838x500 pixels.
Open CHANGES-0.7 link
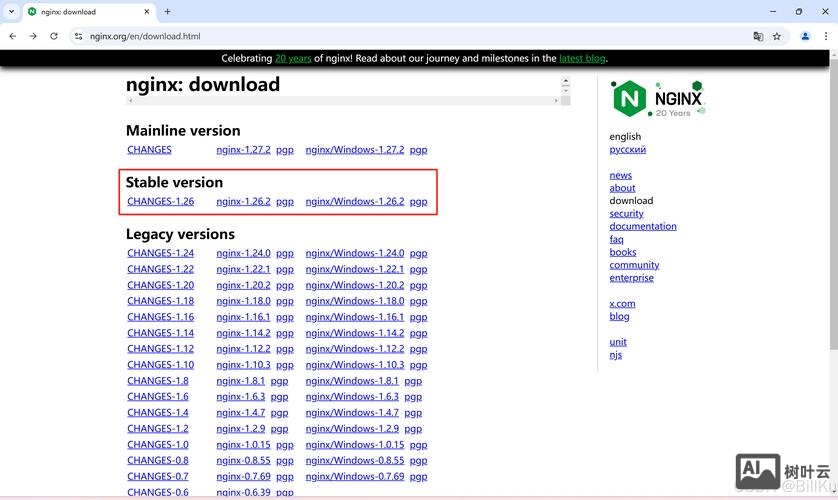click(x=158, y=476)
